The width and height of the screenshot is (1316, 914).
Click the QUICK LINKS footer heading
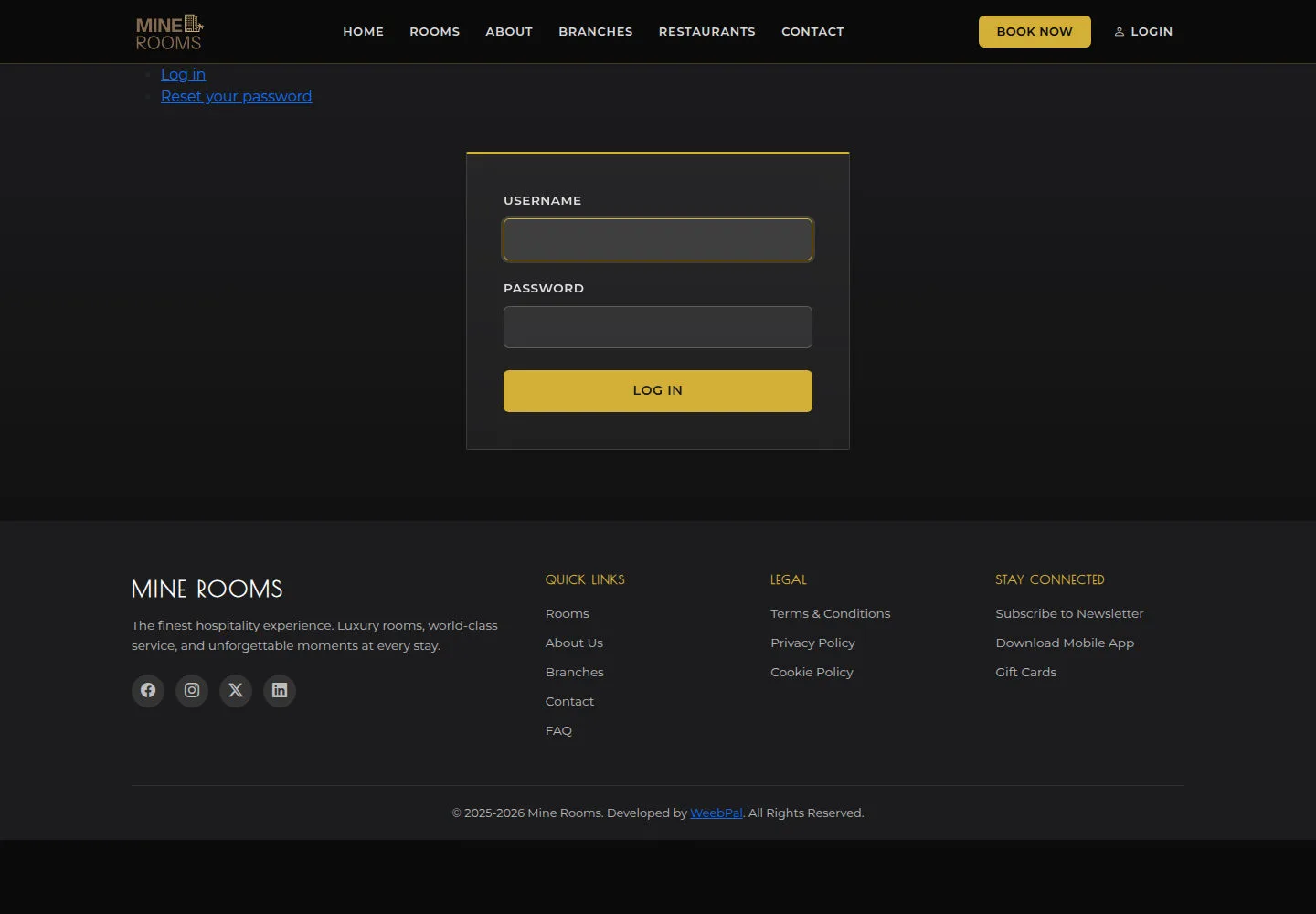click(585, 579)
